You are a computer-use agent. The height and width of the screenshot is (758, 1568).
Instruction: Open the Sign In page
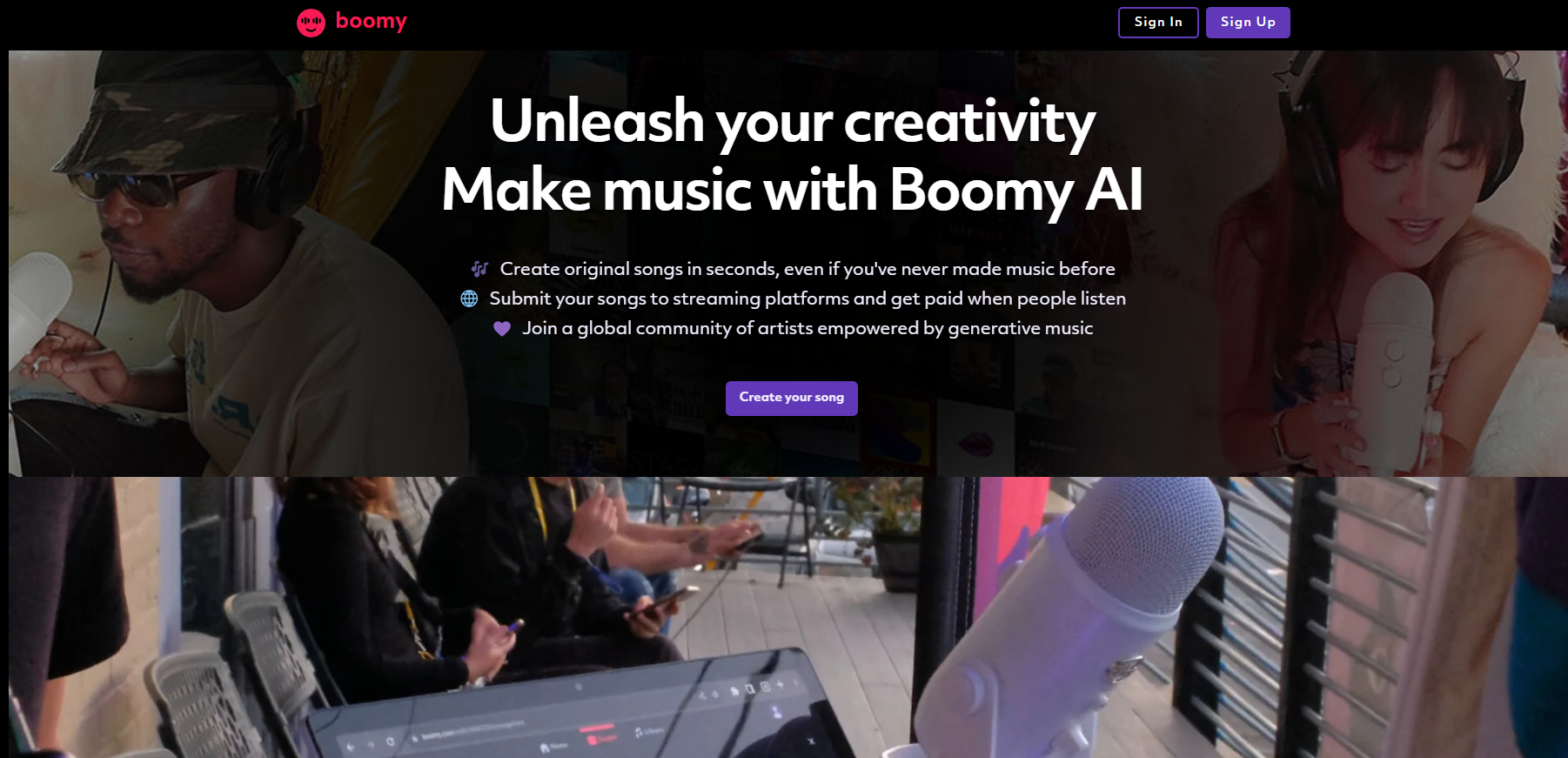1158,23
